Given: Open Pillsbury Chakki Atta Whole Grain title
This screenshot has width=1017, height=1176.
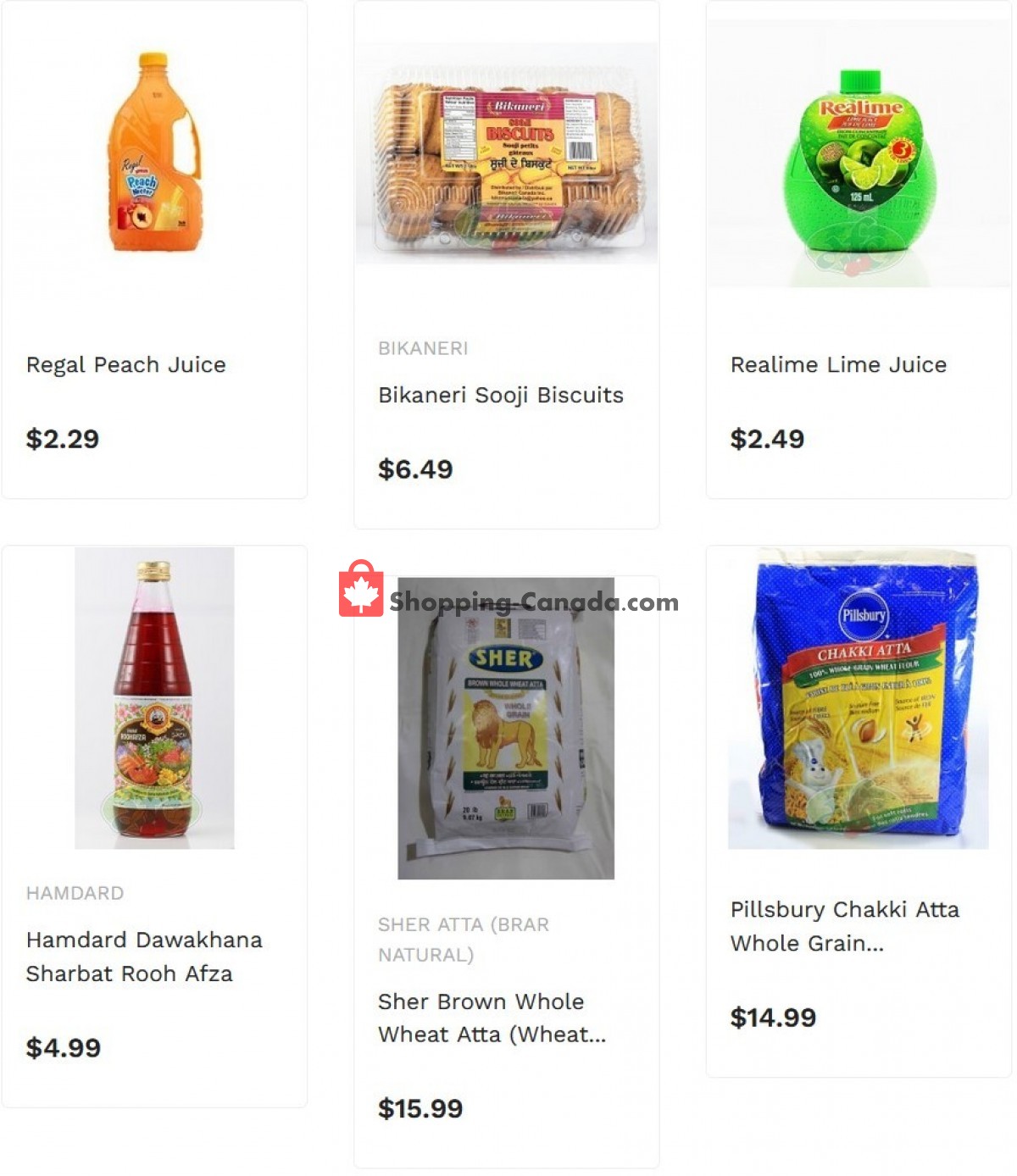Looking at the screenshot, I should pyautogui.click(x=845, y=926).
